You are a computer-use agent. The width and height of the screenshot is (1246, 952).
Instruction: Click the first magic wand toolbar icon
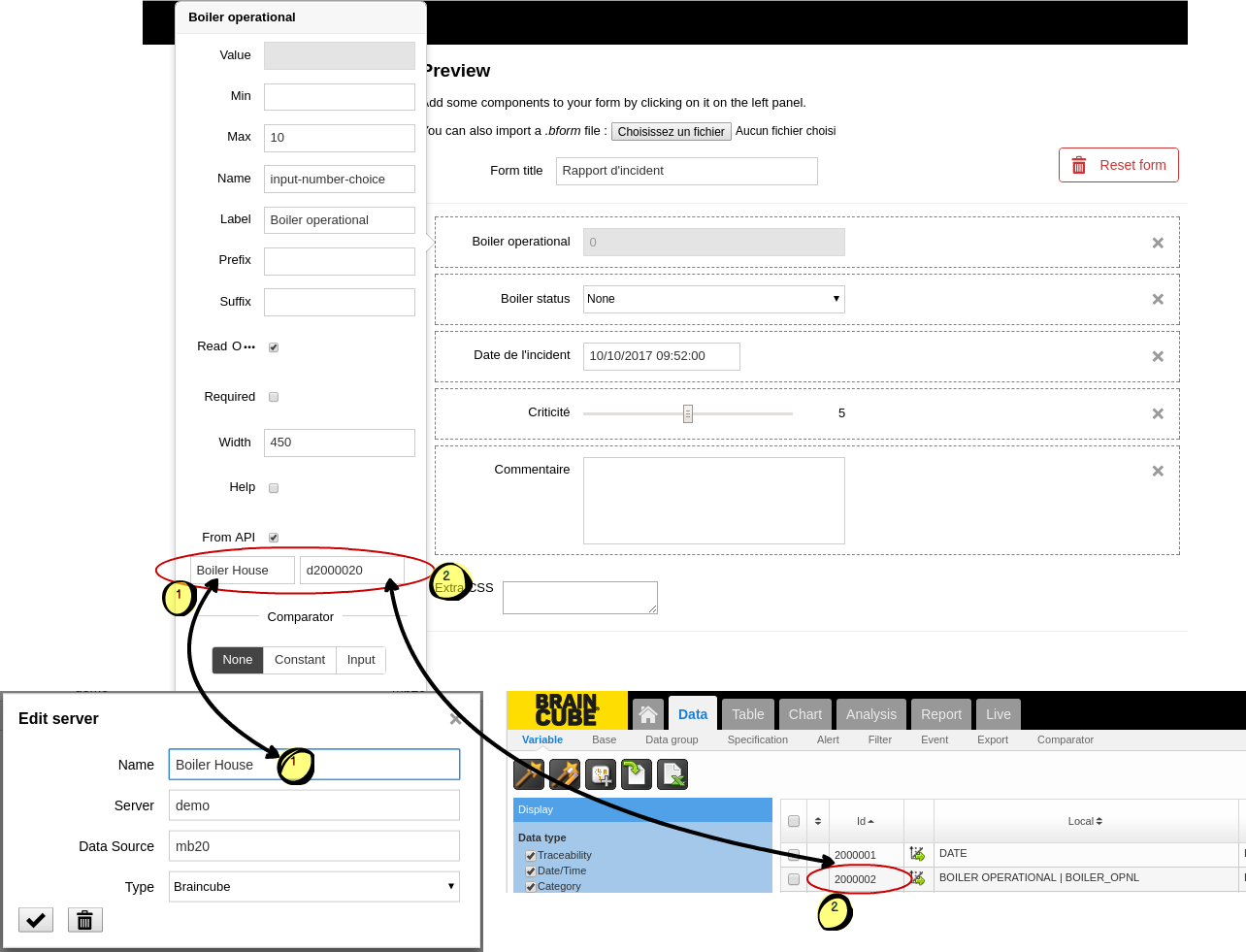529,774
